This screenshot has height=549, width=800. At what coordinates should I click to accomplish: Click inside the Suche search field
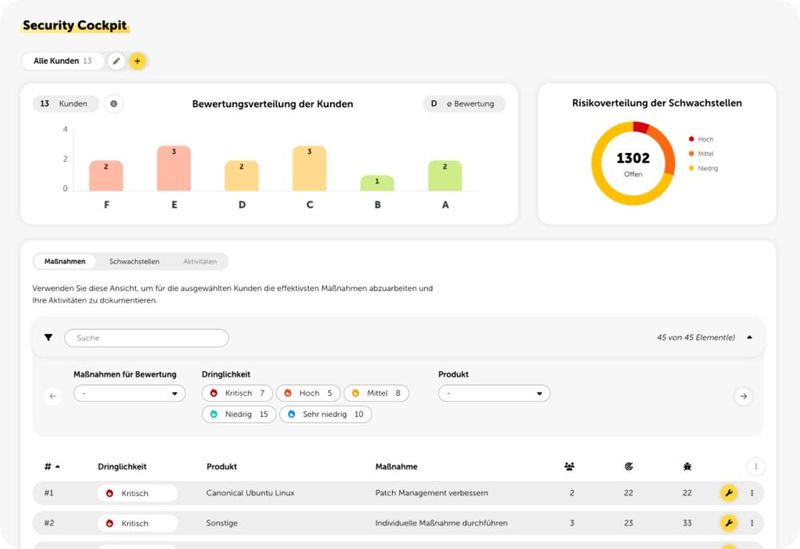click(x=146, y=338)
